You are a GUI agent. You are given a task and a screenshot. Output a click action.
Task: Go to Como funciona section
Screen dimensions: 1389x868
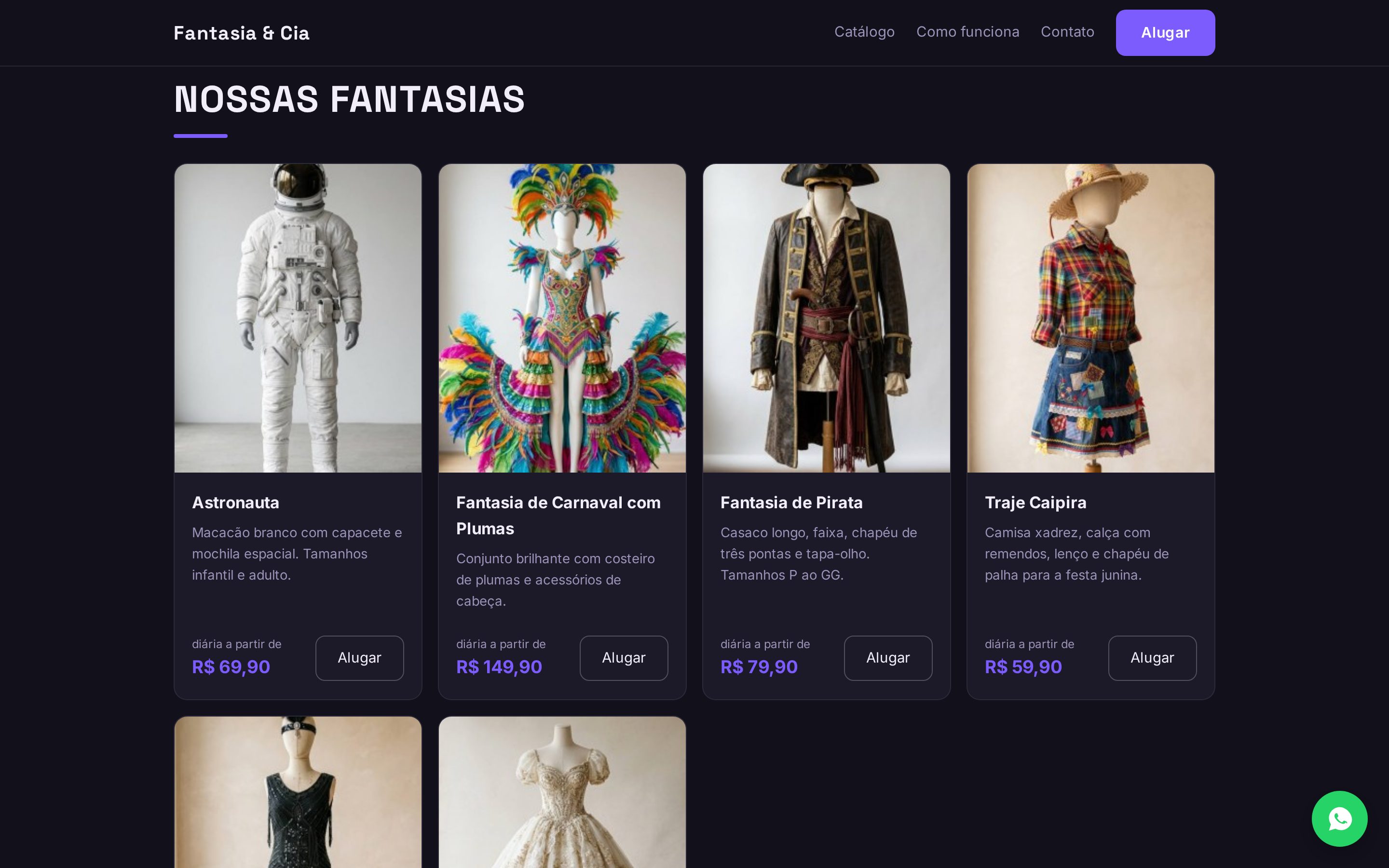coord(967,31)
